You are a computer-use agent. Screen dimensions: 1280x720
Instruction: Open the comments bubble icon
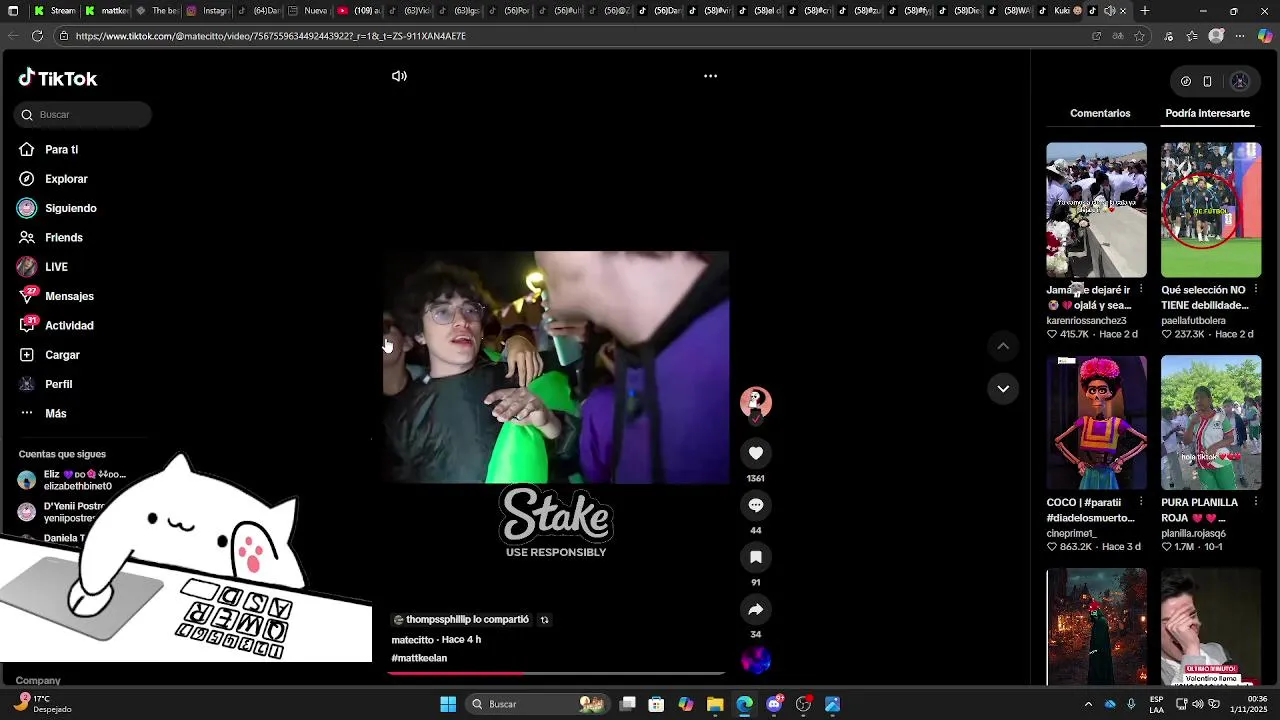(756, 505)
